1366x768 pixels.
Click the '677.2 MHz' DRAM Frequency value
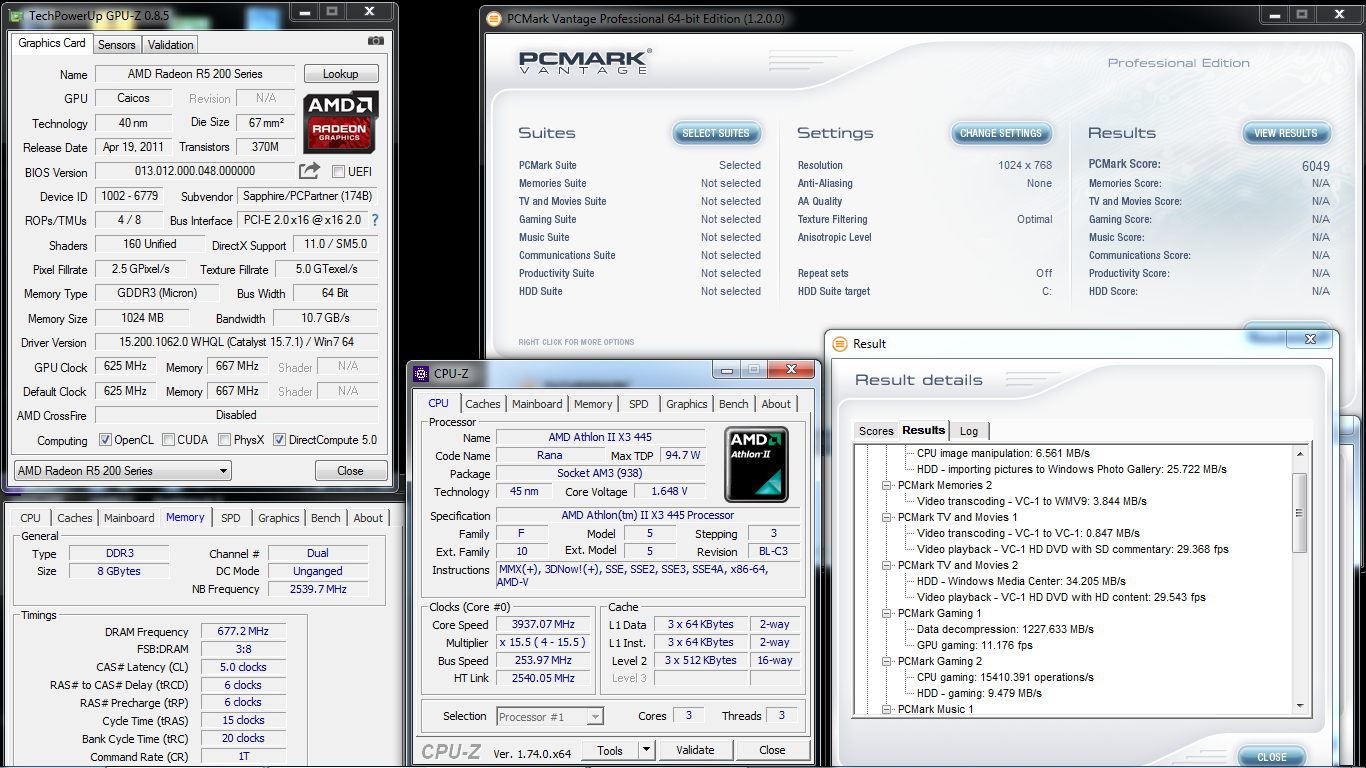click(x=244, y=632)
